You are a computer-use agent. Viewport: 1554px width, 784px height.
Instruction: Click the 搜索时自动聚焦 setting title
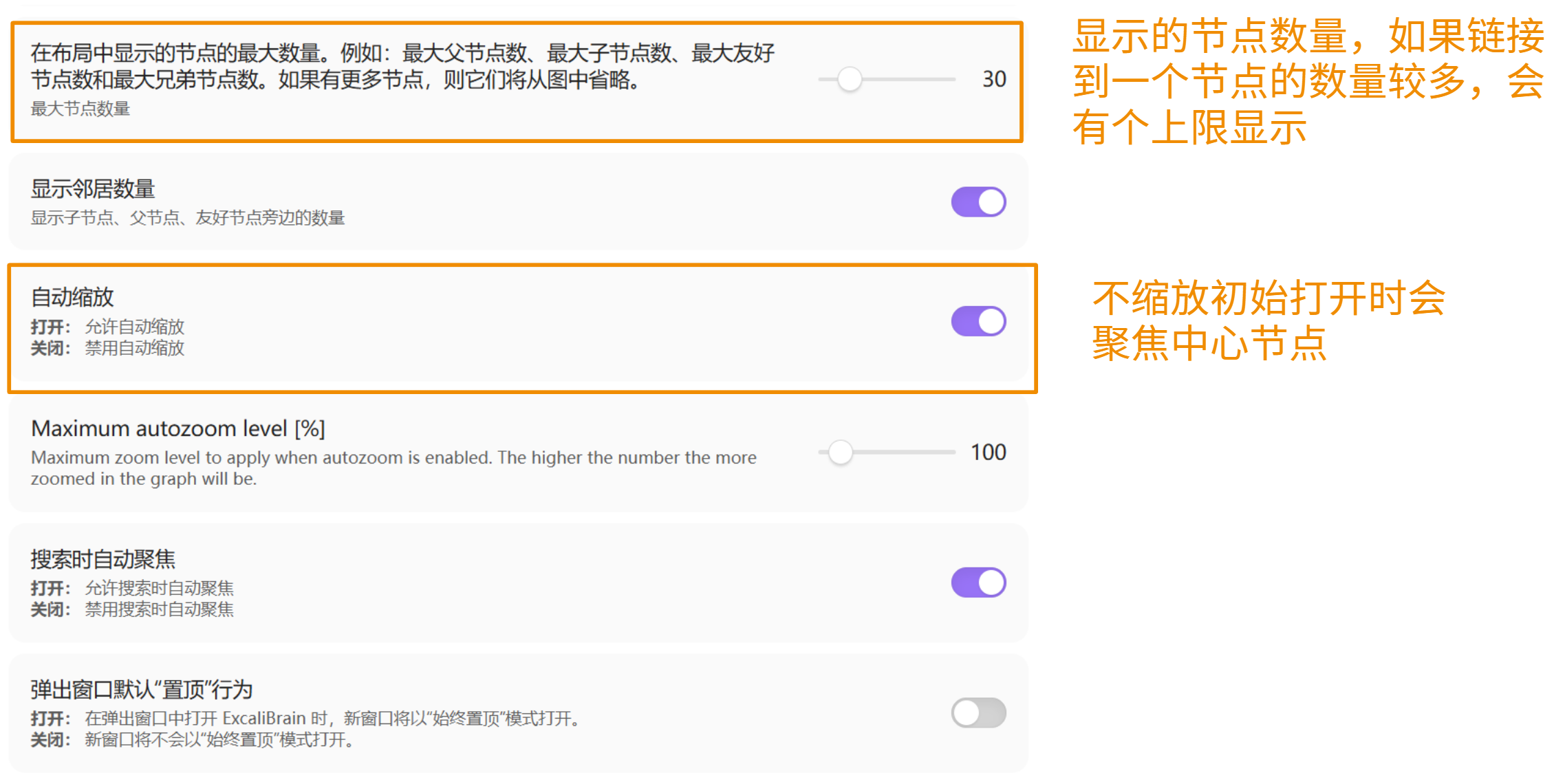pyautogui.click(x=102, y=559)
